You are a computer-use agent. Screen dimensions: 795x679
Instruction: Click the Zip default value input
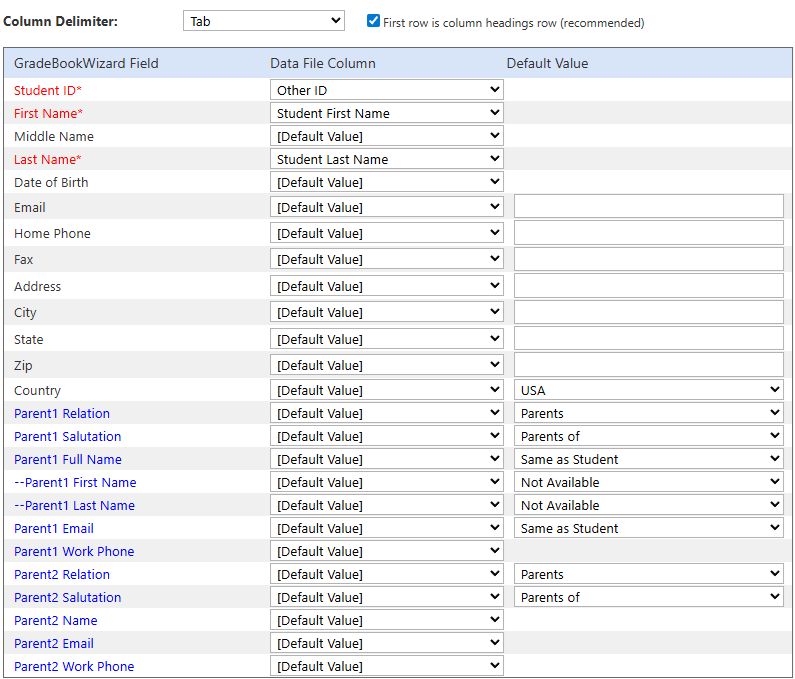(648, 365)
